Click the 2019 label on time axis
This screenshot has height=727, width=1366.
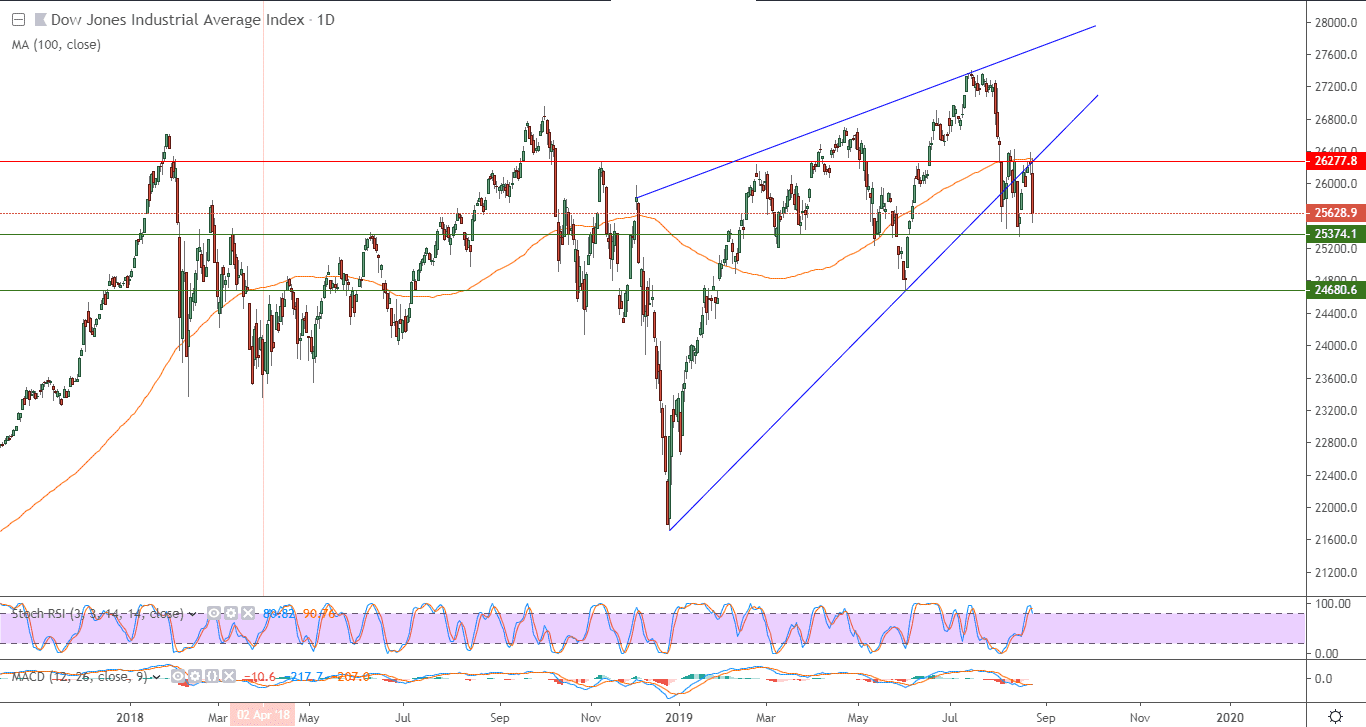(x=679, y=716)
